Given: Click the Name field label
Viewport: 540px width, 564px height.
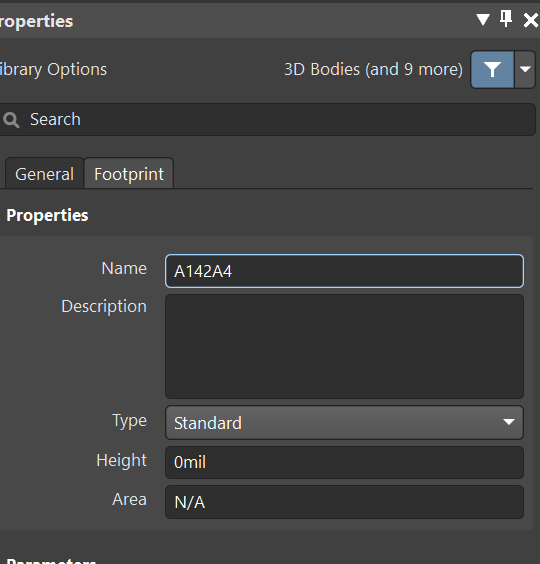Looking at the screenshot, I should [124, 268].
